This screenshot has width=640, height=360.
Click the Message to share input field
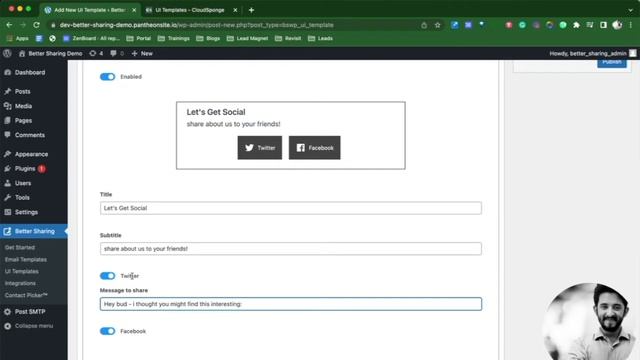pos(291,304)
